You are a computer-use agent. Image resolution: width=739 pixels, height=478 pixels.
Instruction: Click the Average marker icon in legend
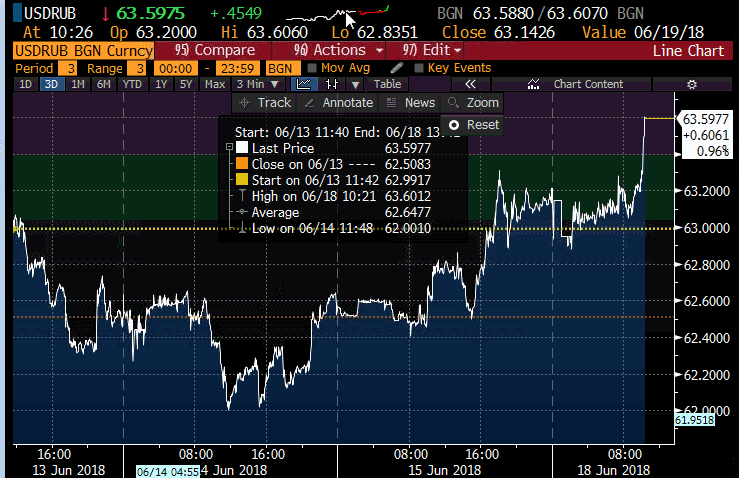[242, 212]
